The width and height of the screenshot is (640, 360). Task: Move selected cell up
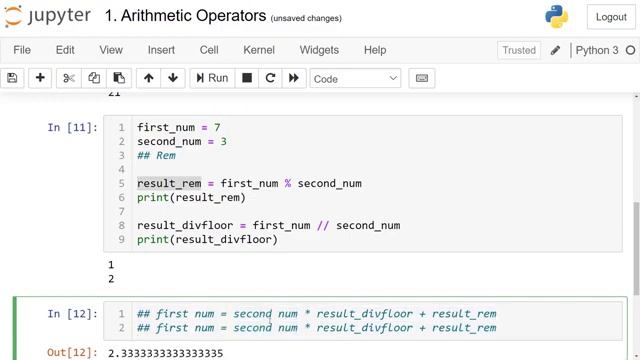tap(149, 78)
